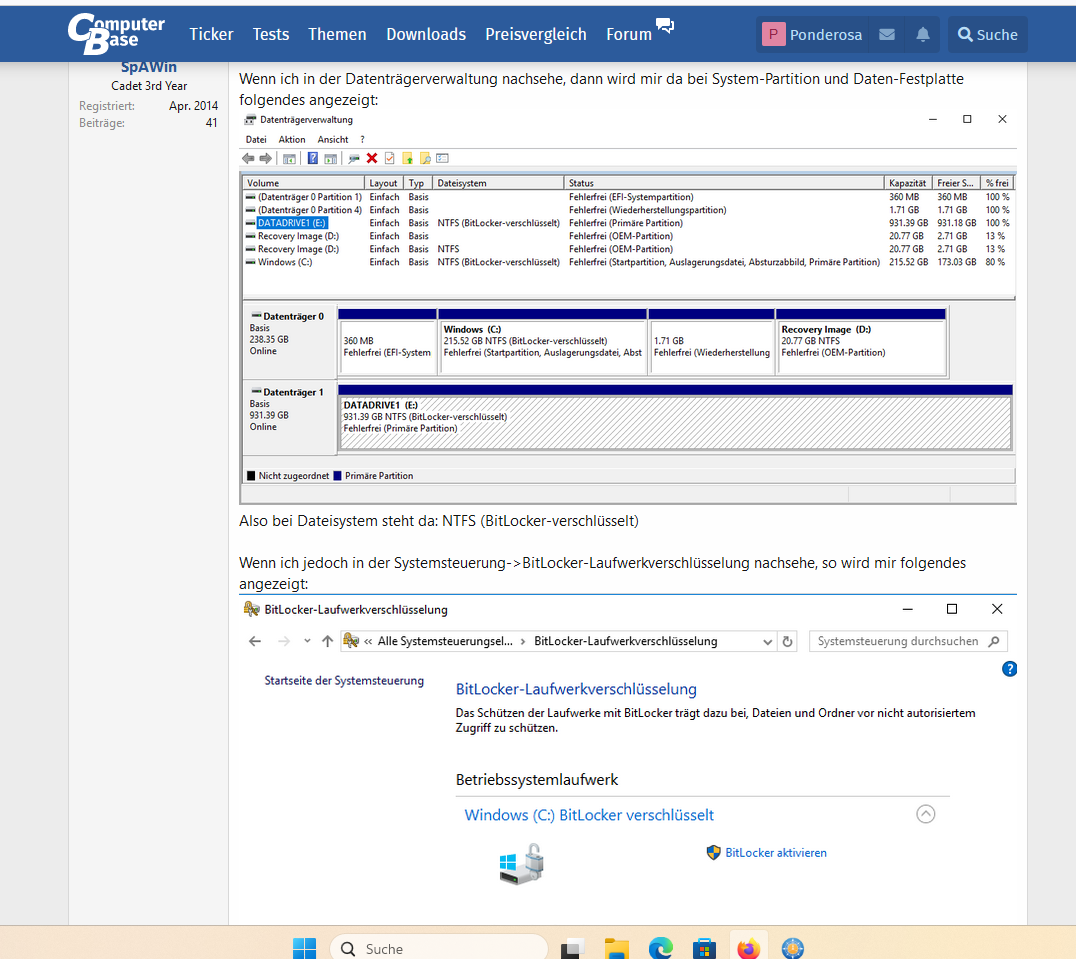Viewport: 1076px width, 959px height.
Task: Click blue Help icon in Datenträgerverwaltung toolbar
Action: tap(312, 158)
